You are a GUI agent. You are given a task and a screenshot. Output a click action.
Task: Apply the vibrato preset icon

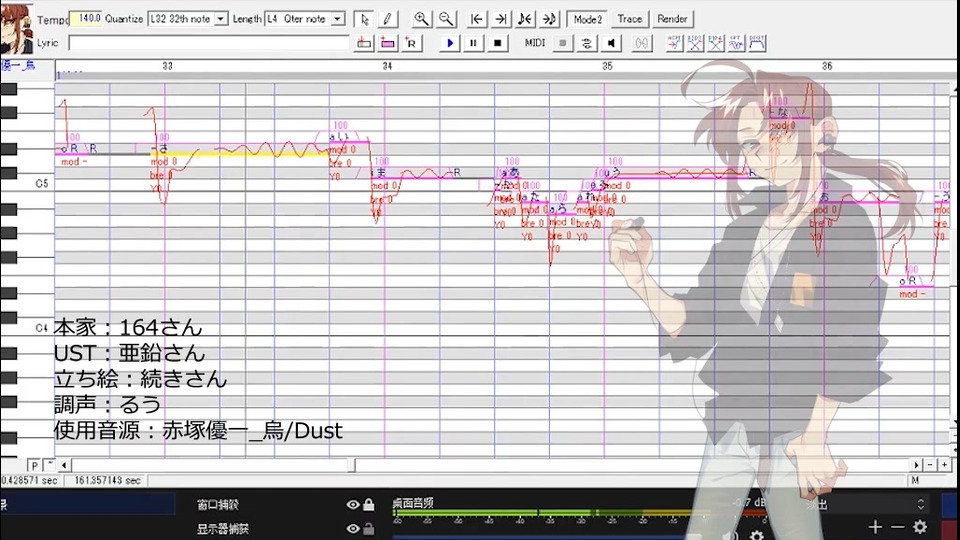coord(737,43)
